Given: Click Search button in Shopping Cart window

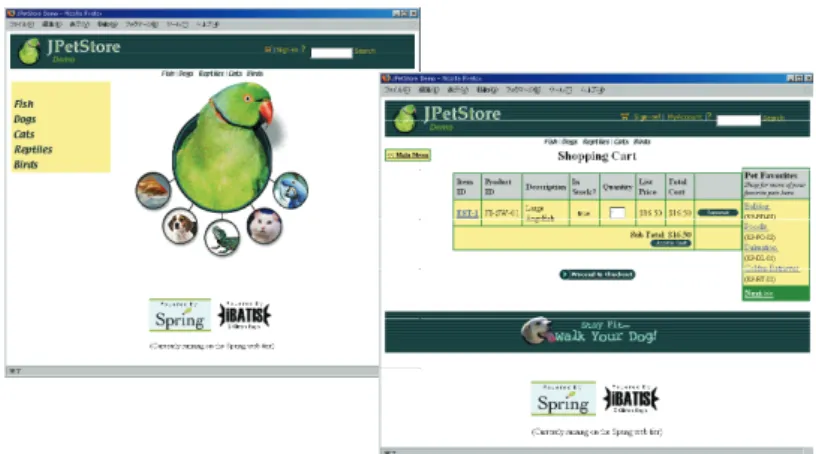Looking at the screenshot, I should tap(774, 118).
